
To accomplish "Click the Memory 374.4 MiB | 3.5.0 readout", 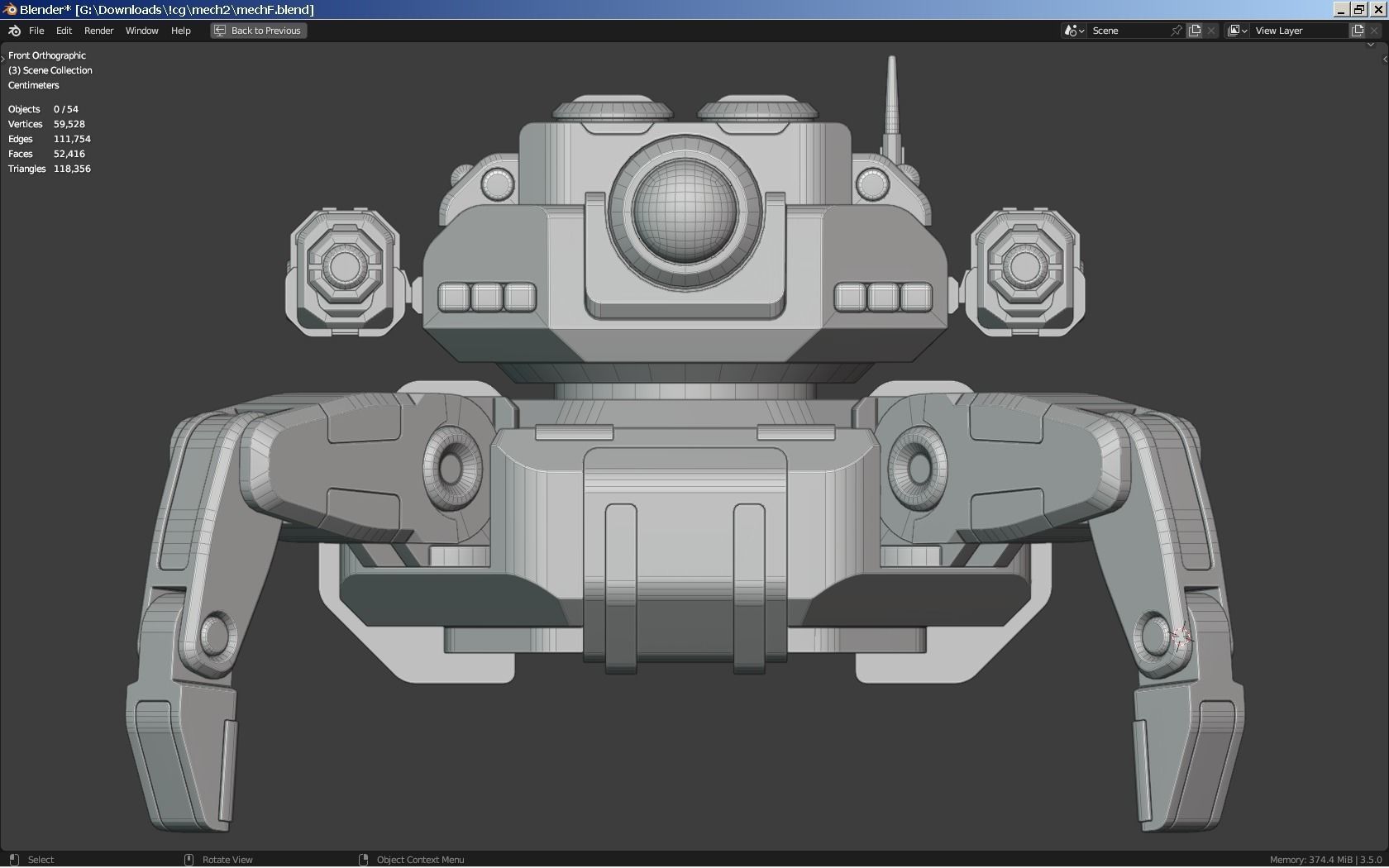I will [x=1325, y=860].
